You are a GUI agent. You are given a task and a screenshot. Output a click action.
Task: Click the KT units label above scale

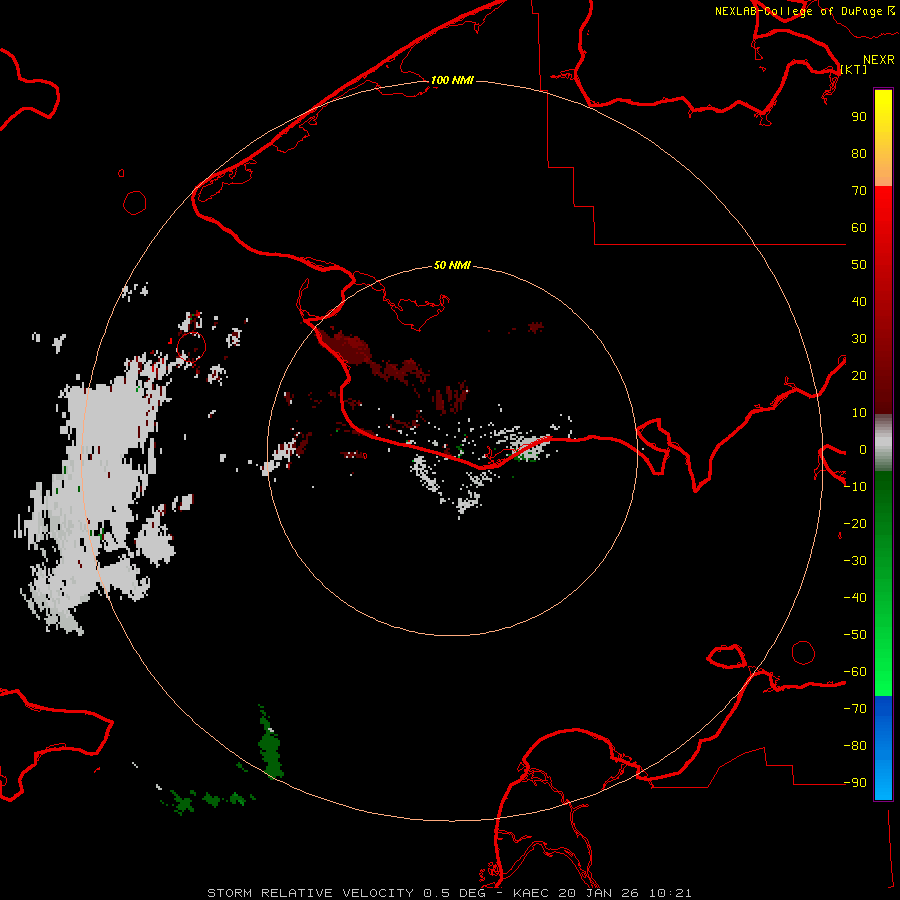point(854,69)
